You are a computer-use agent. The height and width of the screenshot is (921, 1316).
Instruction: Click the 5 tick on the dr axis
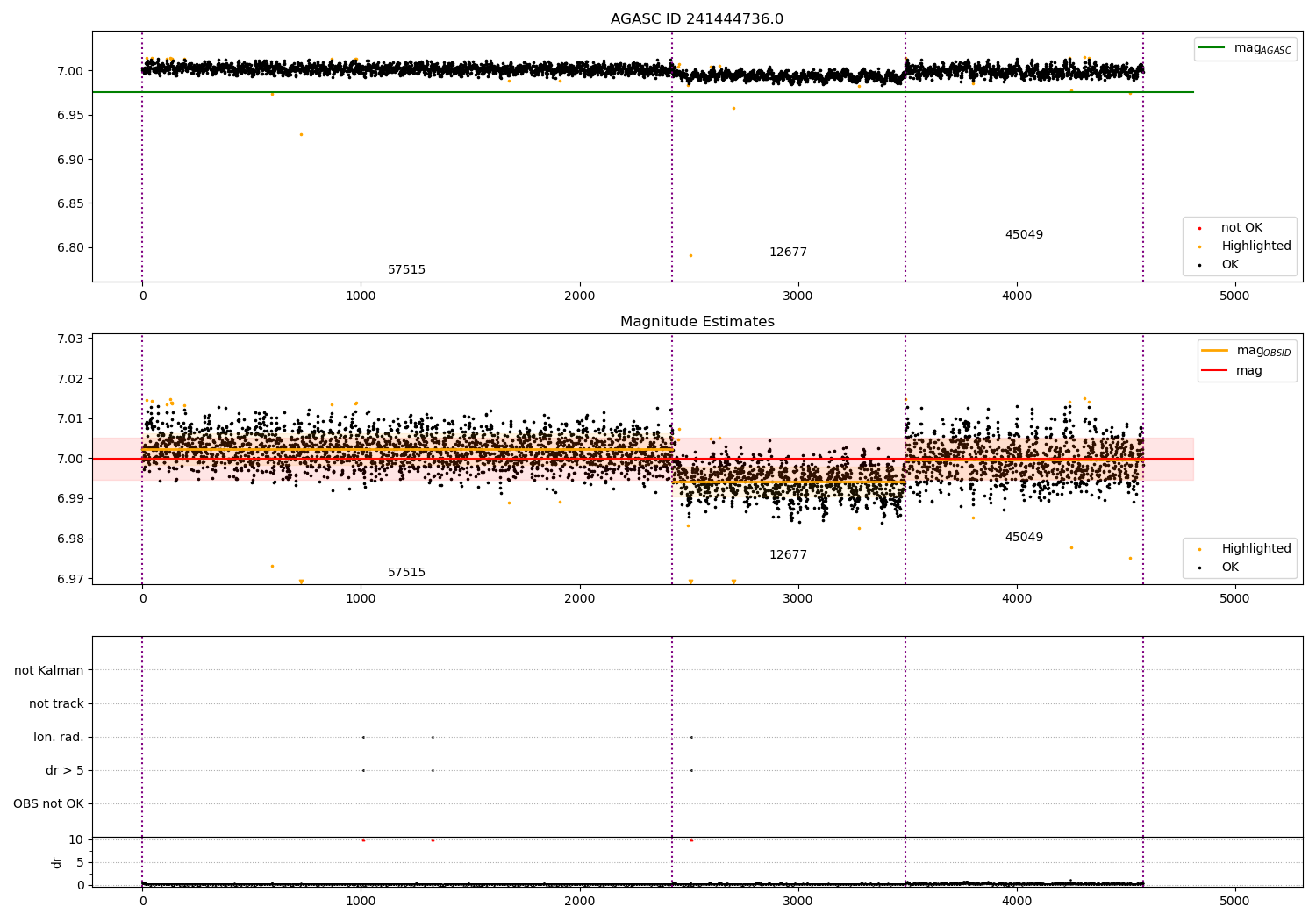click(80, 863)
